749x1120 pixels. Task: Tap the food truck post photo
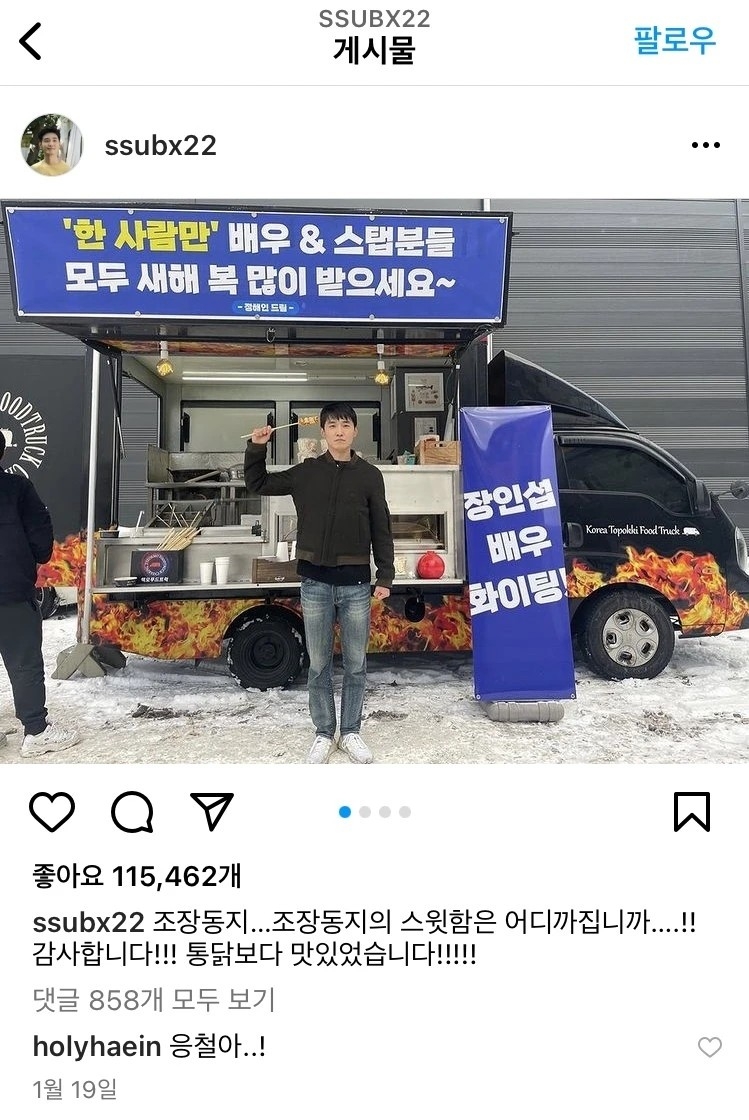(374, 481)
